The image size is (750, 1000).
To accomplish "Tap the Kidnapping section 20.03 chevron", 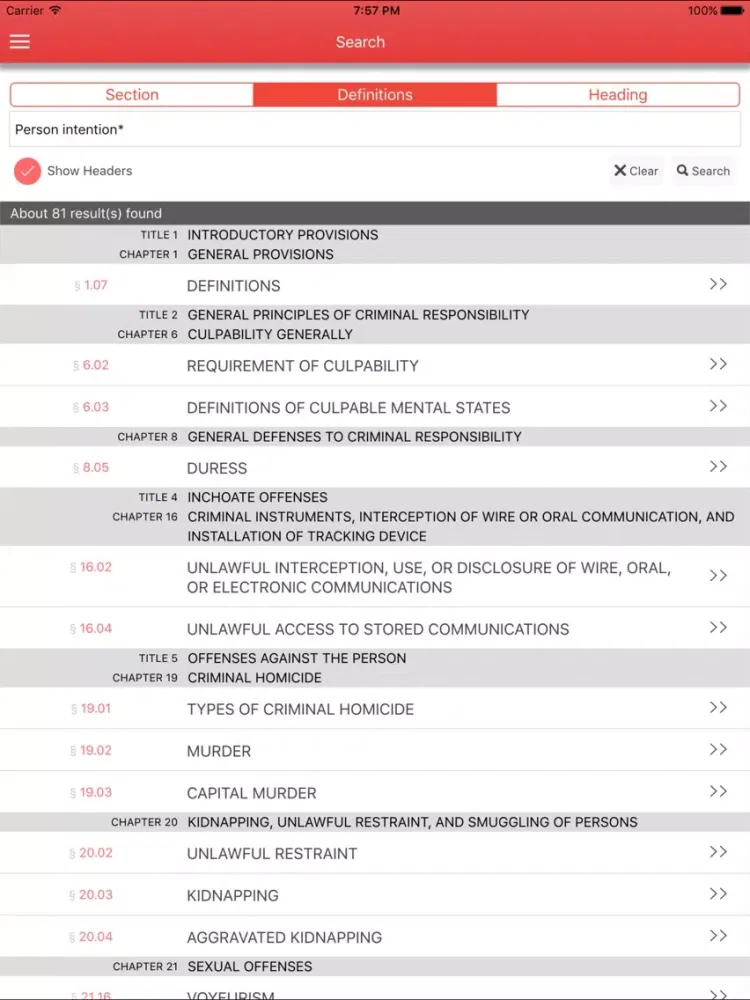I will 717,894.
